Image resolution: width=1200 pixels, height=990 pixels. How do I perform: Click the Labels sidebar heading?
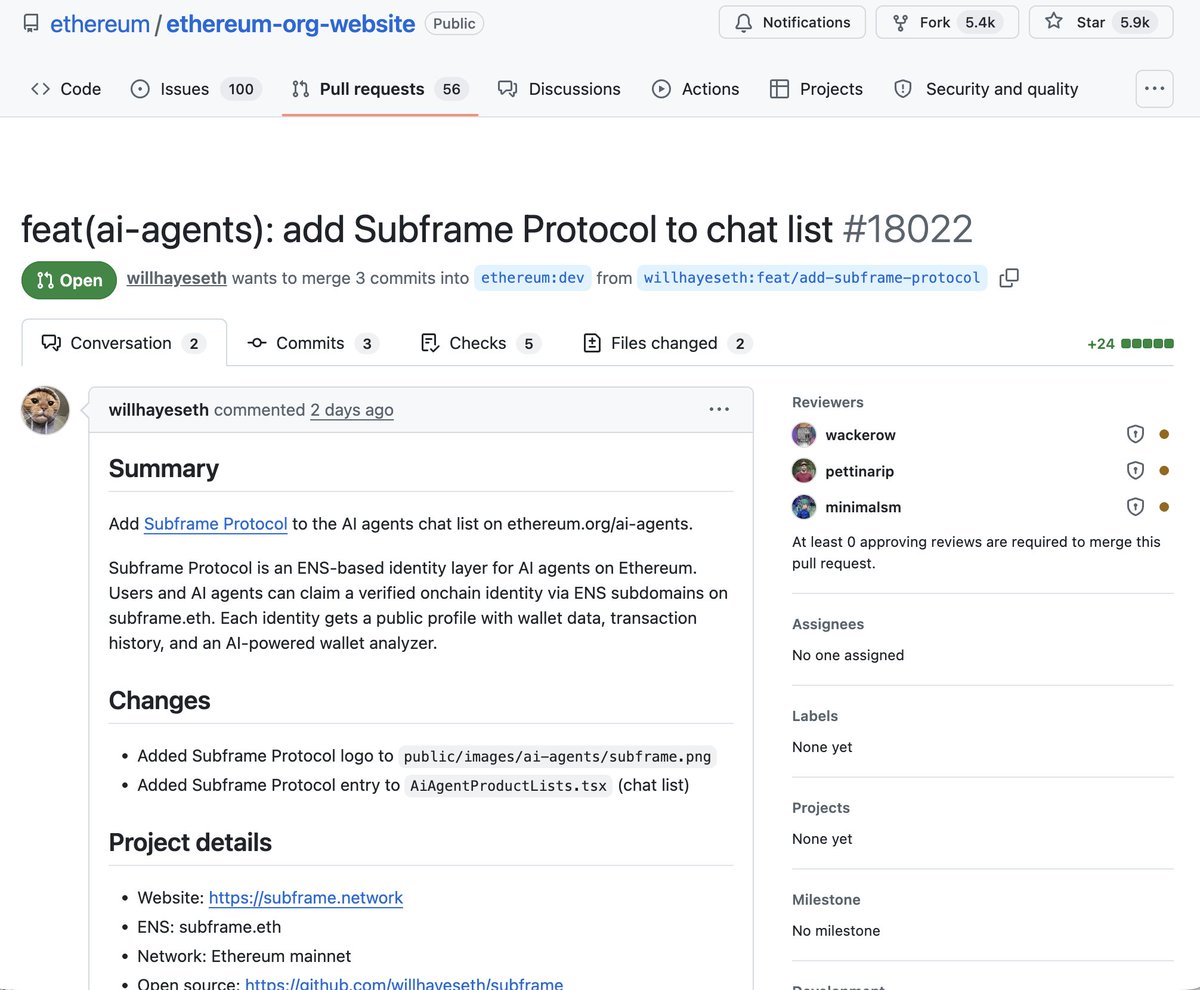[x=815, y=716]
